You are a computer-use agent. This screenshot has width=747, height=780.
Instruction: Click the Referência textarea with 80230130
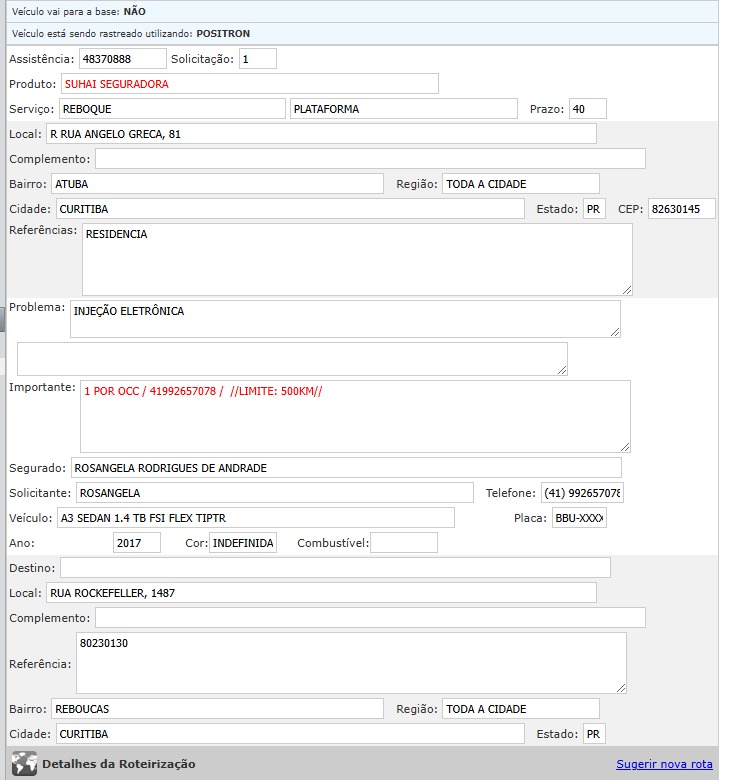pos(351,663)
